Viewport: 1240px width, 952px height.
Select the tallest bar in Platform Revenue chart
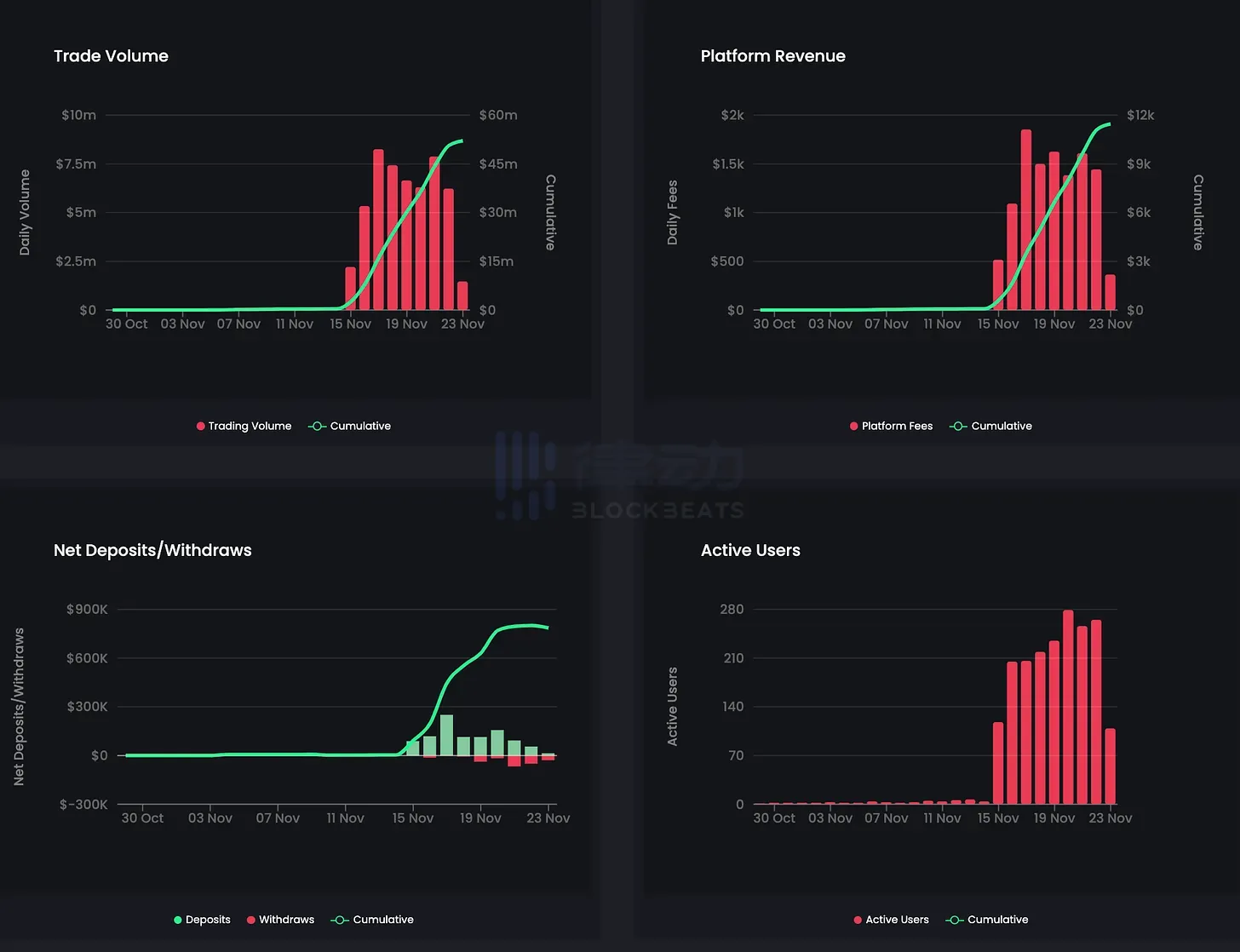pos(1026,220)
